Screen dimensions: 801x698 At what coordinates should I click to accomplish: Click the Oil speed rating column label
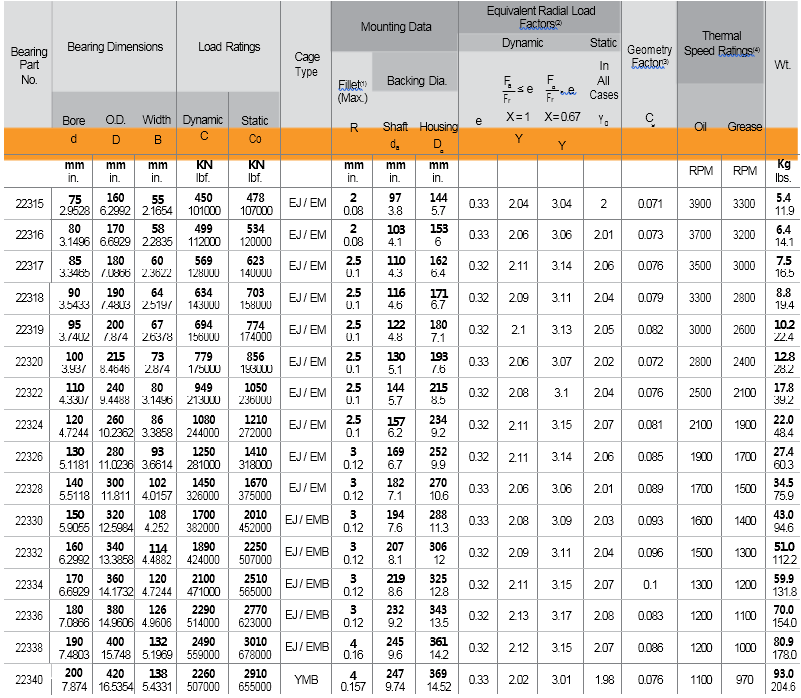(700, 127)
